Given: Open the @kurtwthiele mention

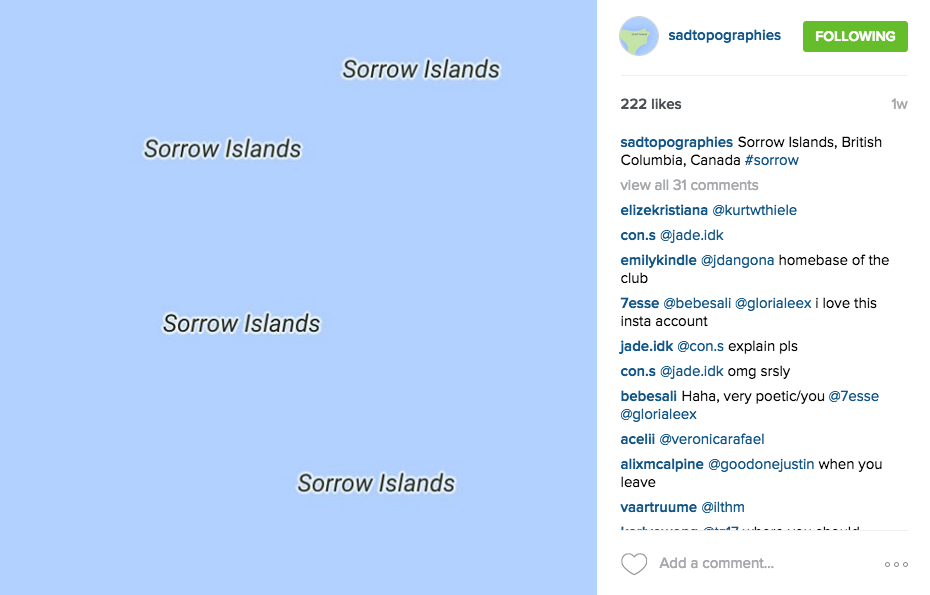Looking at the screenshot, I should (x=754, y=210).
